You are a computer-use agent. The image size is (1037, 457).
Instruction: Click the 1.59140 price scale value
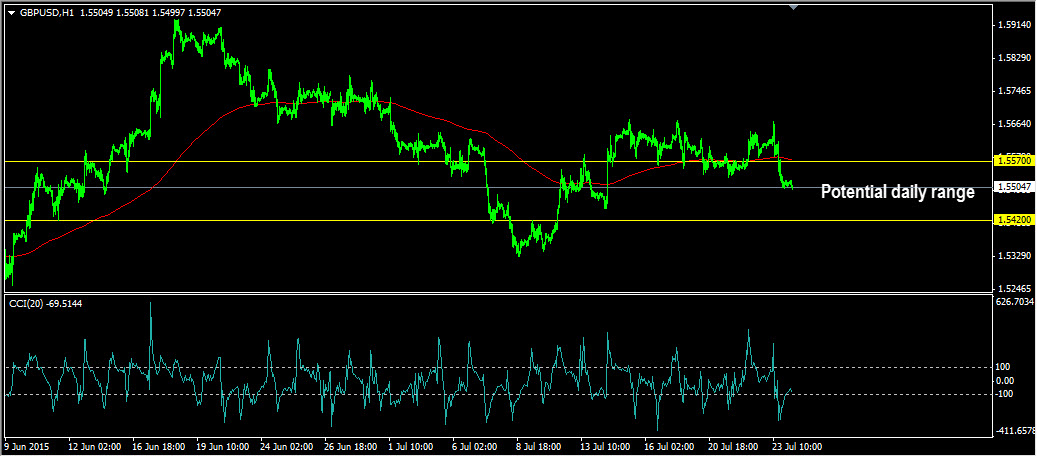[1017, 25]
